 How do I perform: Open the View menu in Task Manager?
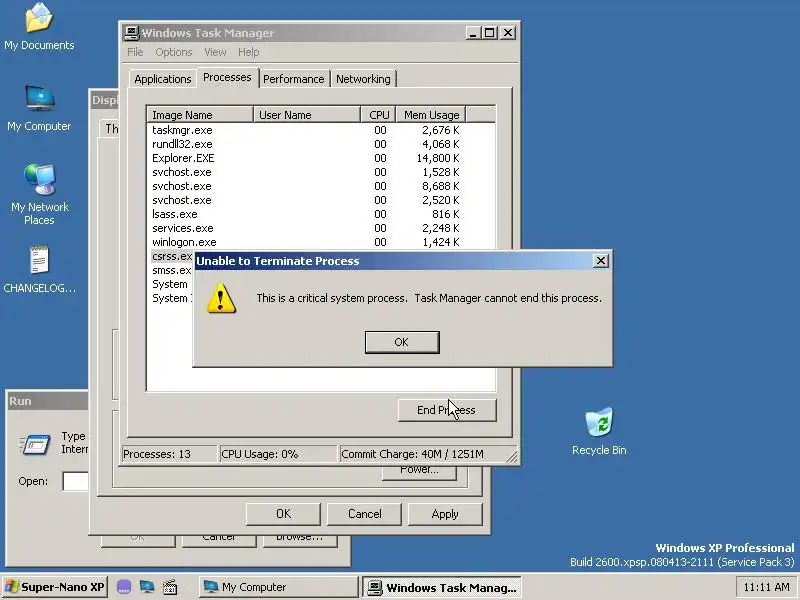215,52
